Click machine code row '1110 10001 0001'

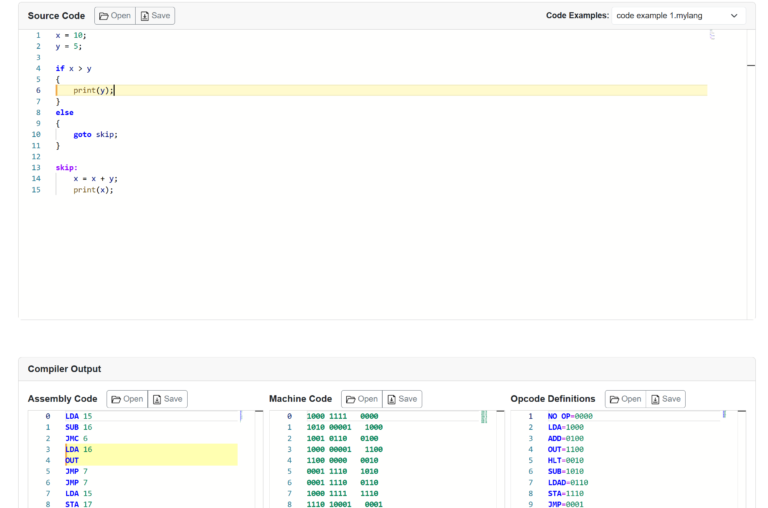click(345, 504)
